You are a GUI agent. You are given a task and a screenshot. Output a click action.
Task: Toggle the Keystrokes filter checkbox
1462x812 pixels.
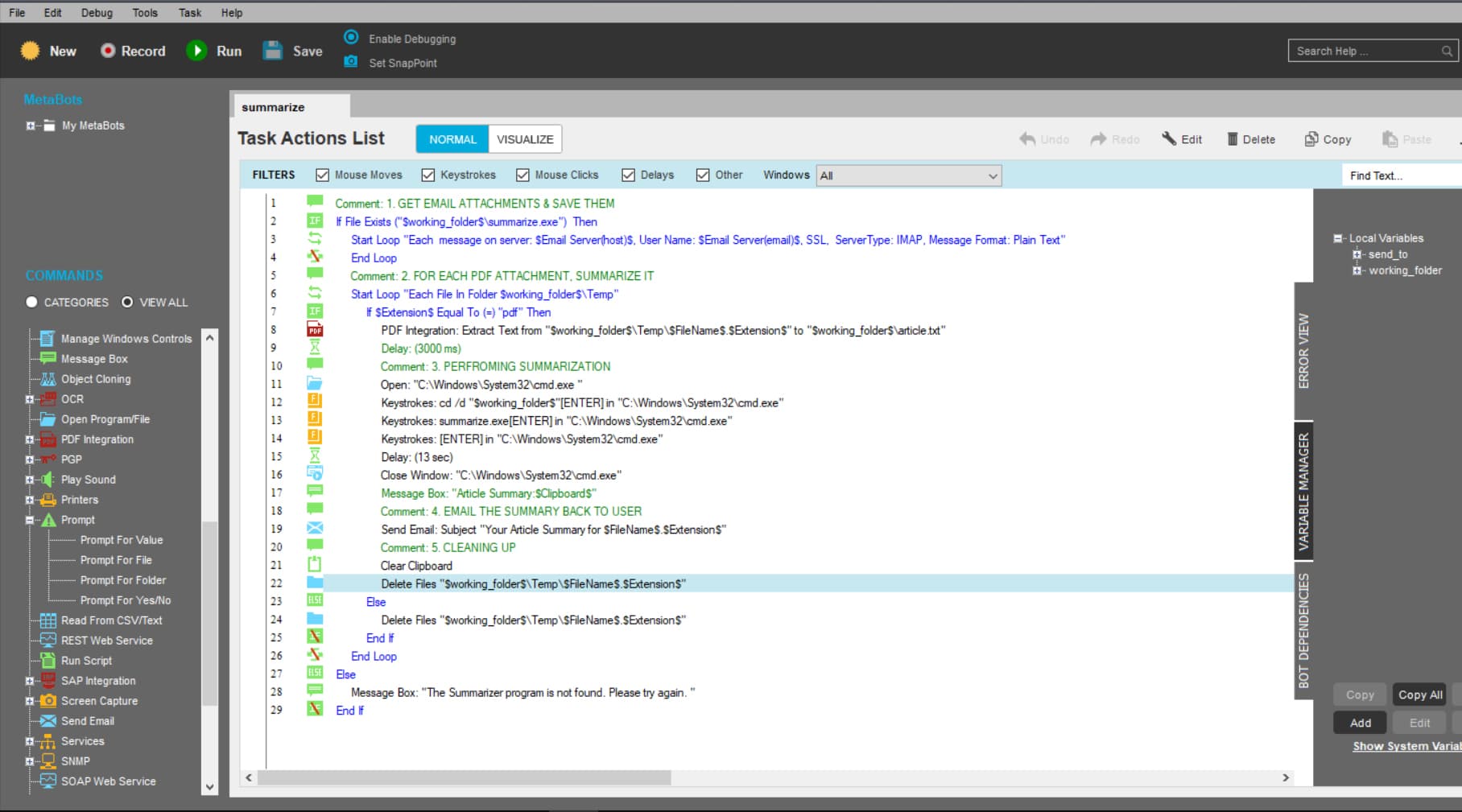tap(428, 175)
